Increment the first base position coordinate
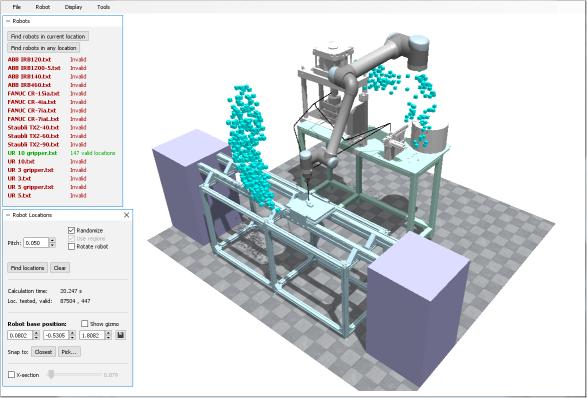 [x=36, y=333]
